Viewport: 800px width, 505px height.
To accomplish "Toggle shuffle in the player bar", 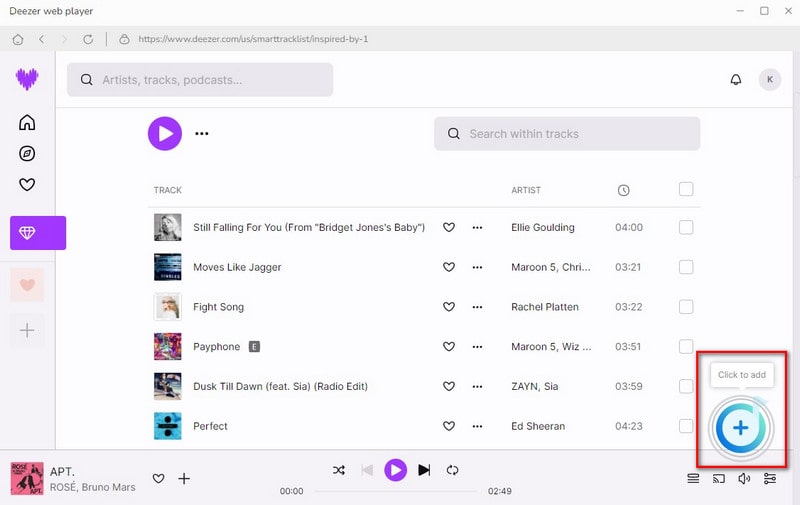I will (x=339, y=470).
